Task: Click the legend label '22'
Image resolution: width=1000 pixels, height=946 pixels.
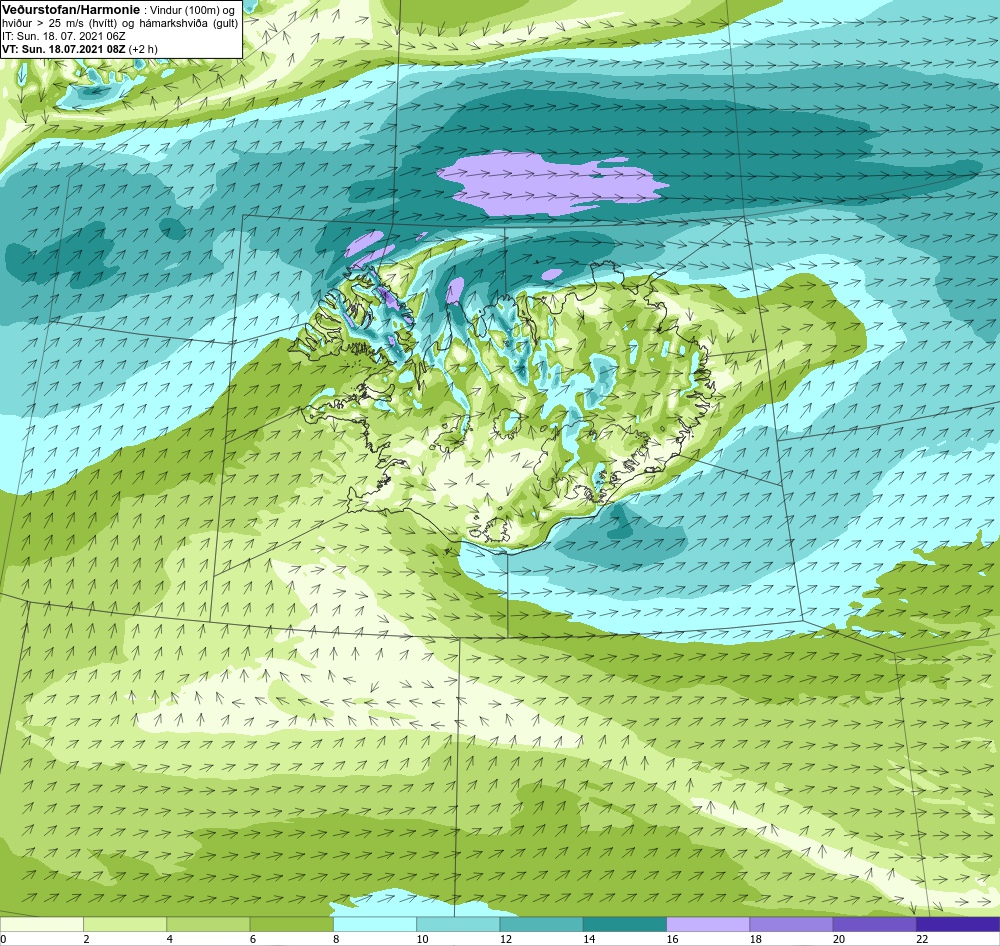Action: 922,938
